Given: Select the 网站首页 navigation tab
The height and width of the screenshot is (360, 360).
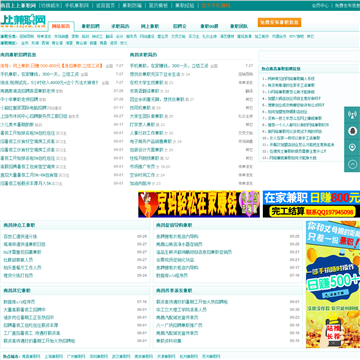Looking at the screenshot, I should (x=61, y=26).
